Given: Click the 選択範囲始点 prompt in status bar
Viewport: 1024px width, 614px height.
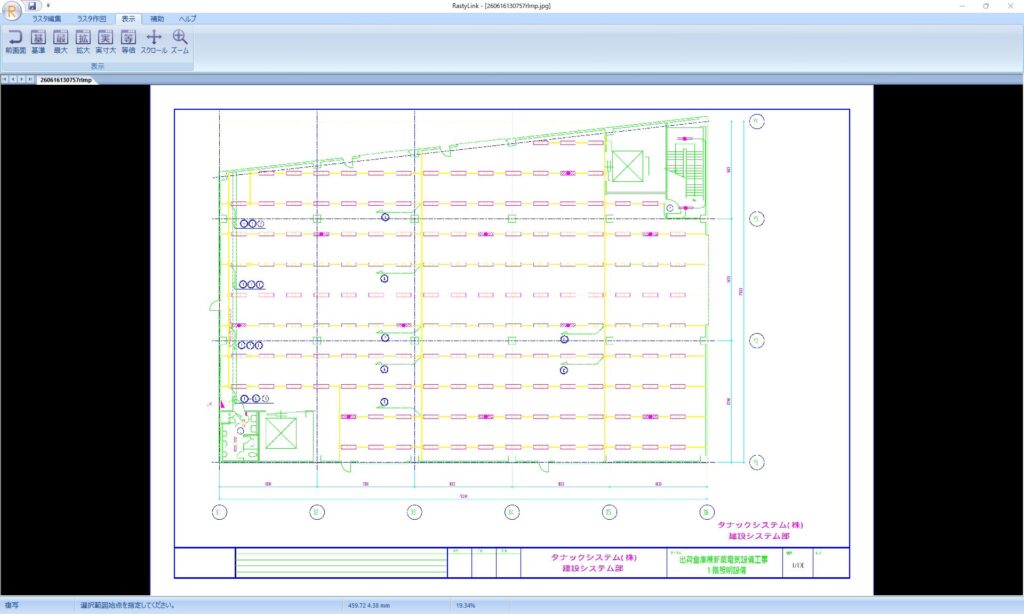Looking at the screenshot, I should [x=127, y=606].
